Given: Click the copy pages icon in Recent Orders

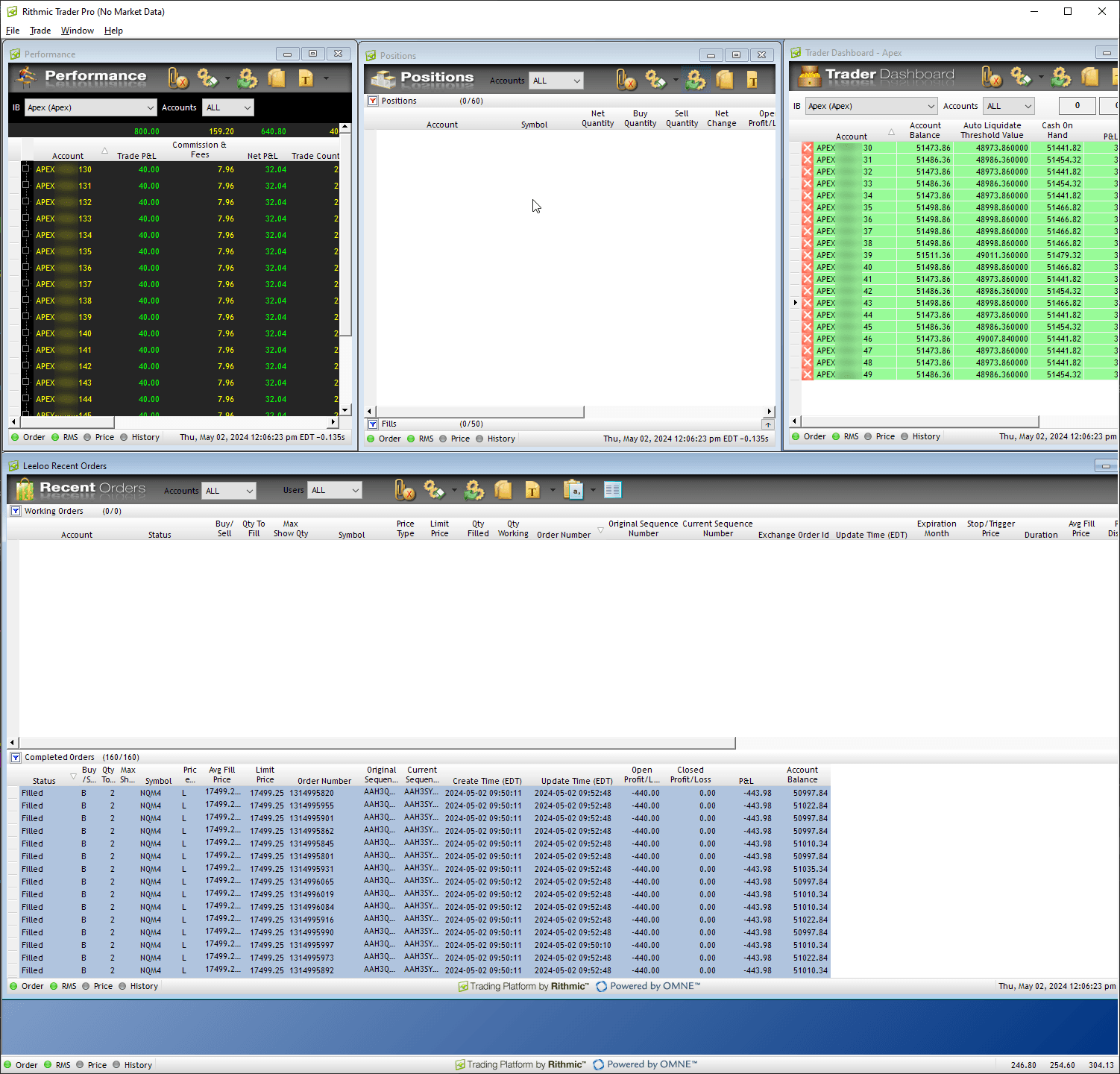Looking at the screenshot, I should click(503, 490).
